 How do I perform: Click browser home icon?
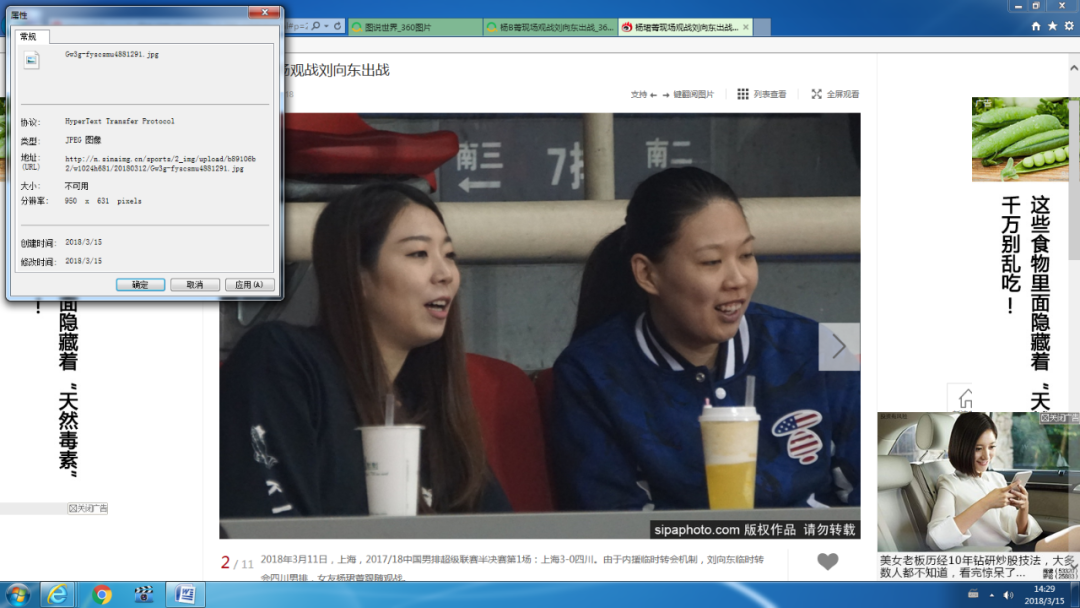coord(1036,26)
